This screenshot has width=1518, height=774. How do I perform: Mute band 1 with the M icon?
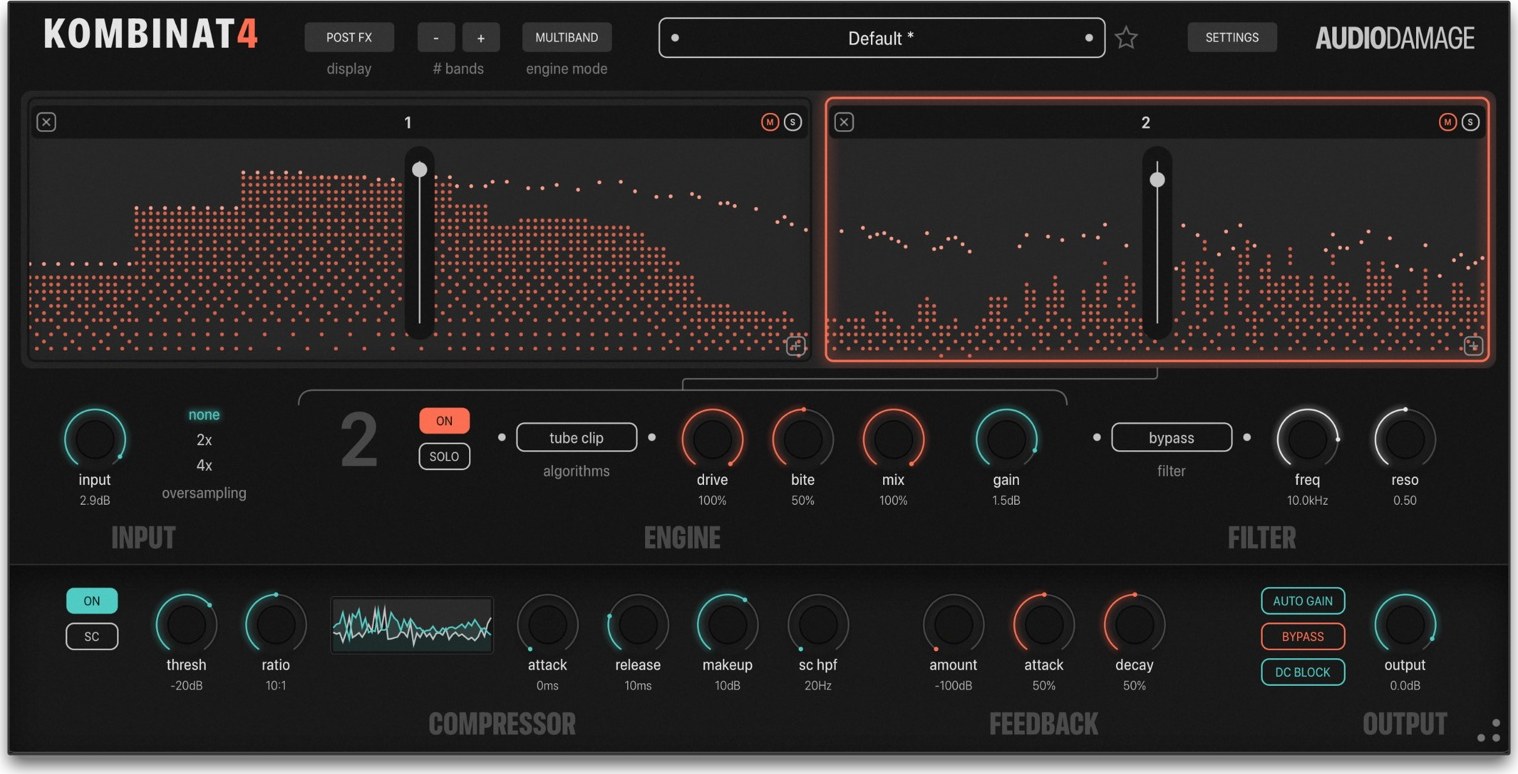(x=769, y=122)
